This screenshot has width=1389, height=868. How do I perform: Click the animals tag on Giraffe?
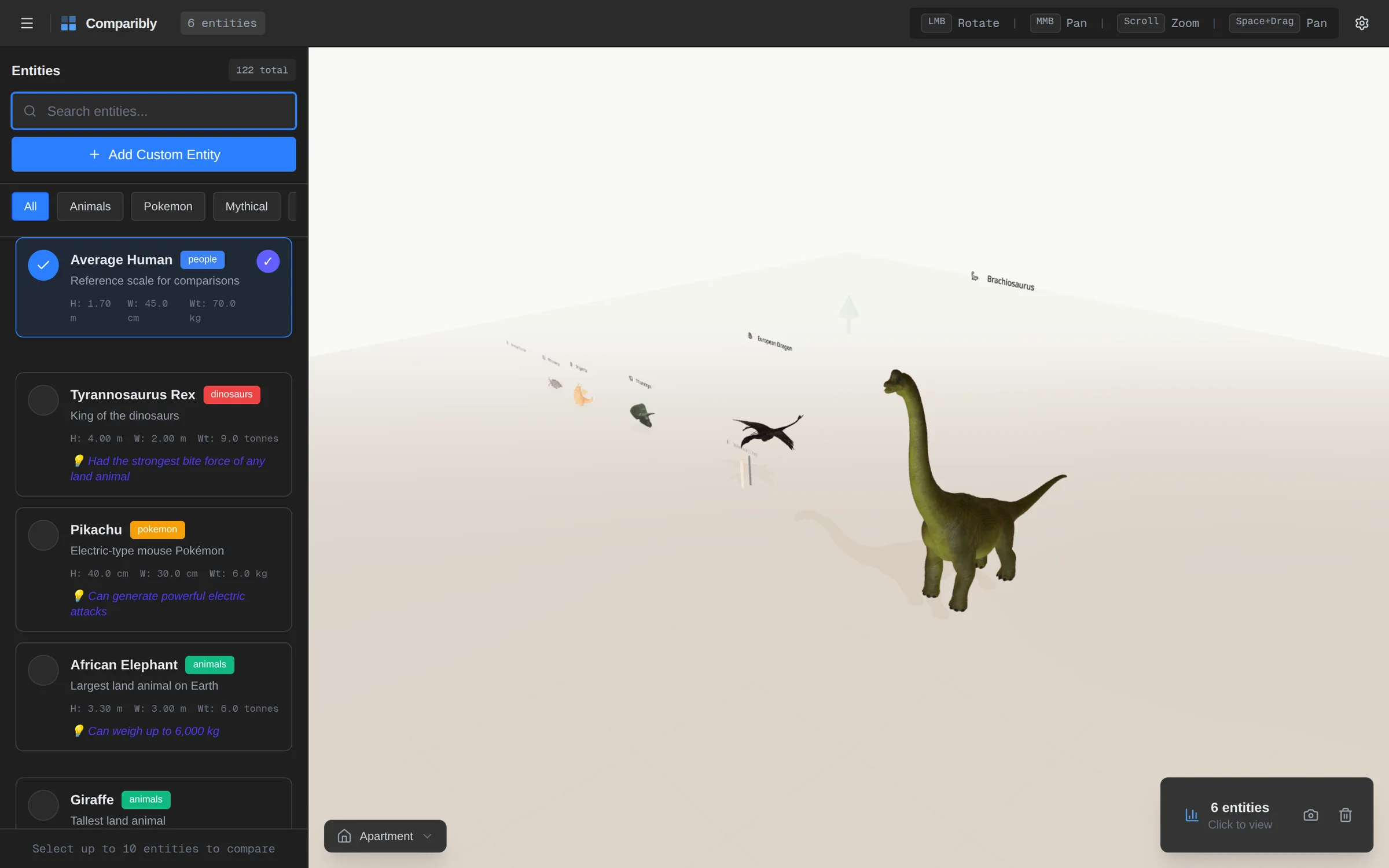pos(146,800)
